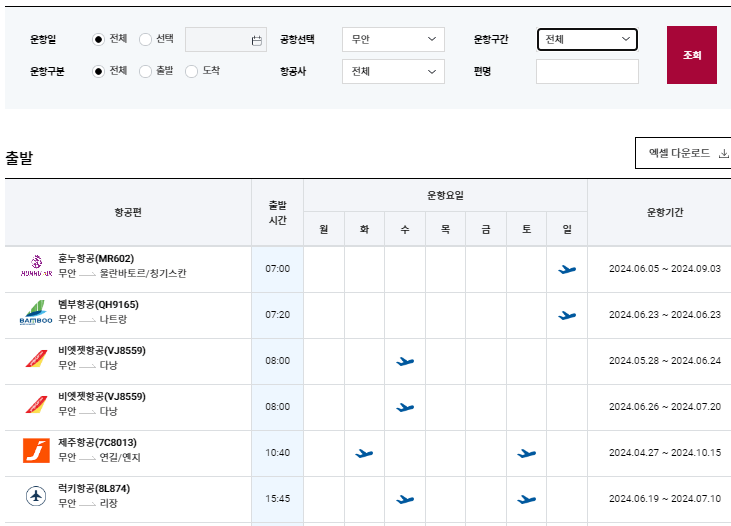
Task: Open the calendar date picker icon
Action: click(256, 41)
